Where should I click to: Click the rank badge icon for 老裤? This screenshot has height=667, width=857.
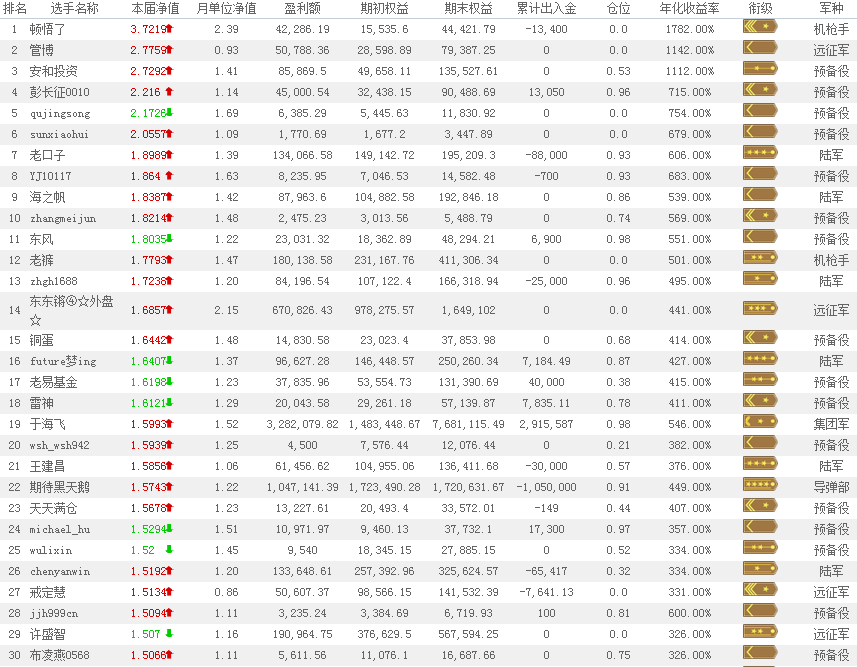point(760,258)
